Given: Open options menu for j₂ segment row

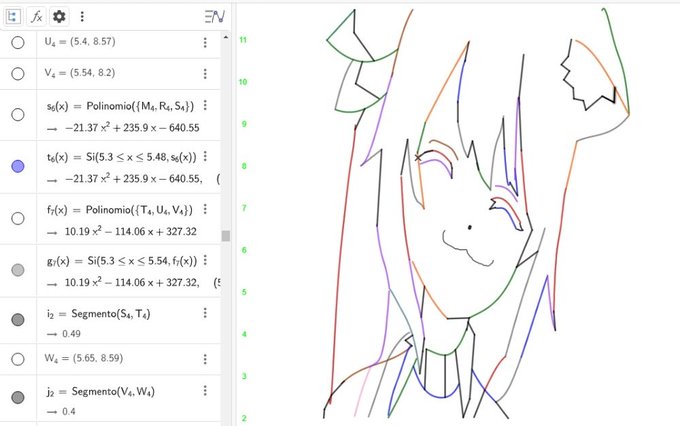Looking at the screenshot, I should [x=205, y=391].
